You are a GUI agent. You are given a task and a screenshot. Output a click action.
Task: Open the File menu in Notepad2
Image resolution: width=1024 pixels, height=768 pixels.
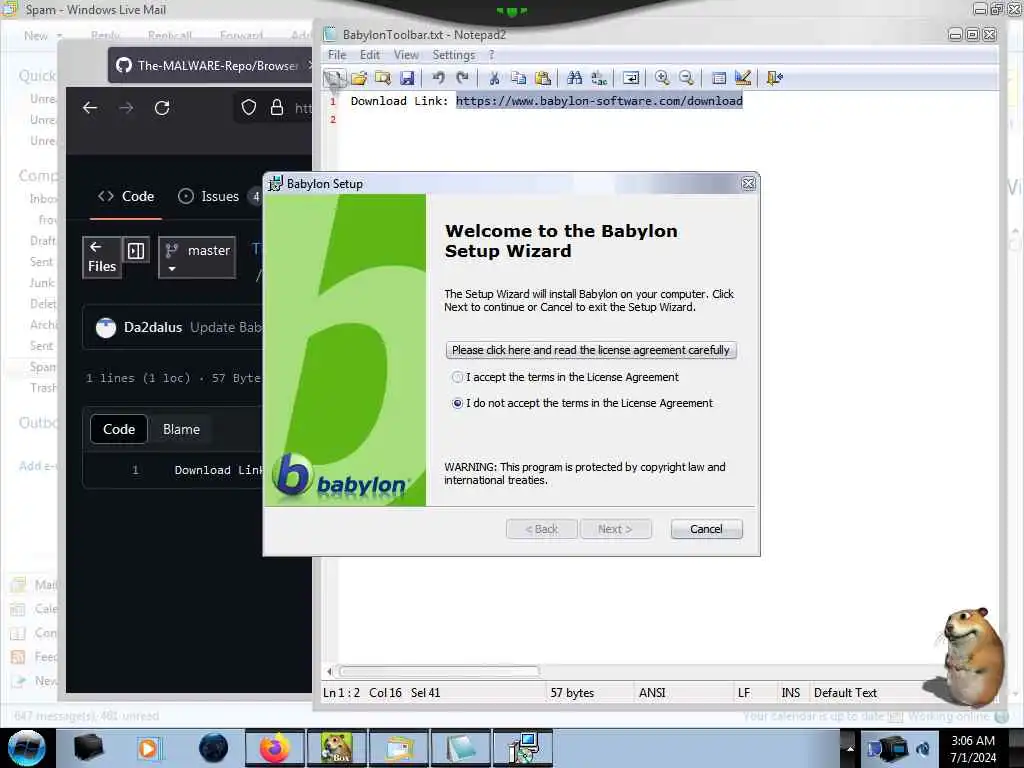tap(337, 55)
